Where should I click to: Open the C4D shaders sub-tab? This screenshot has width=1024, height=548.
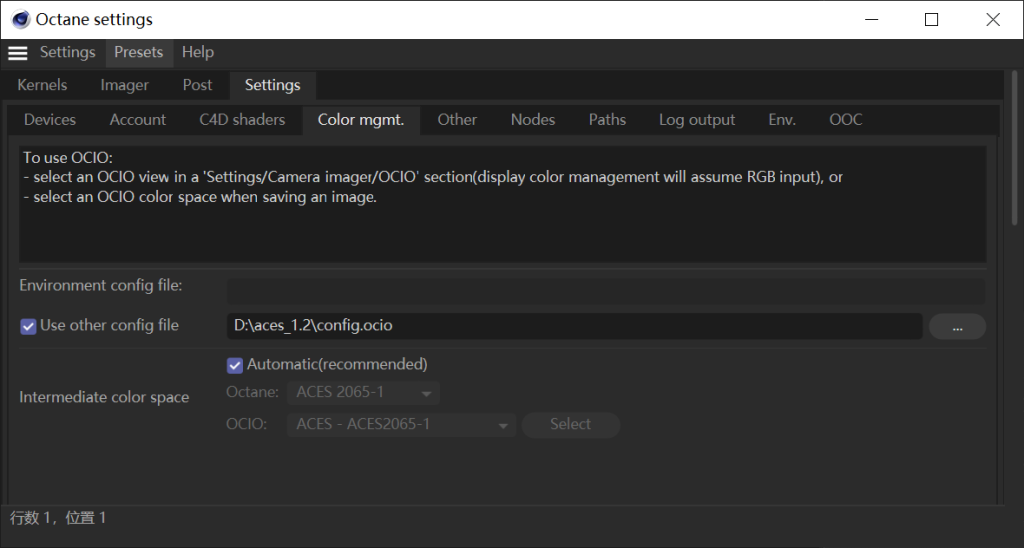(242, 120)
